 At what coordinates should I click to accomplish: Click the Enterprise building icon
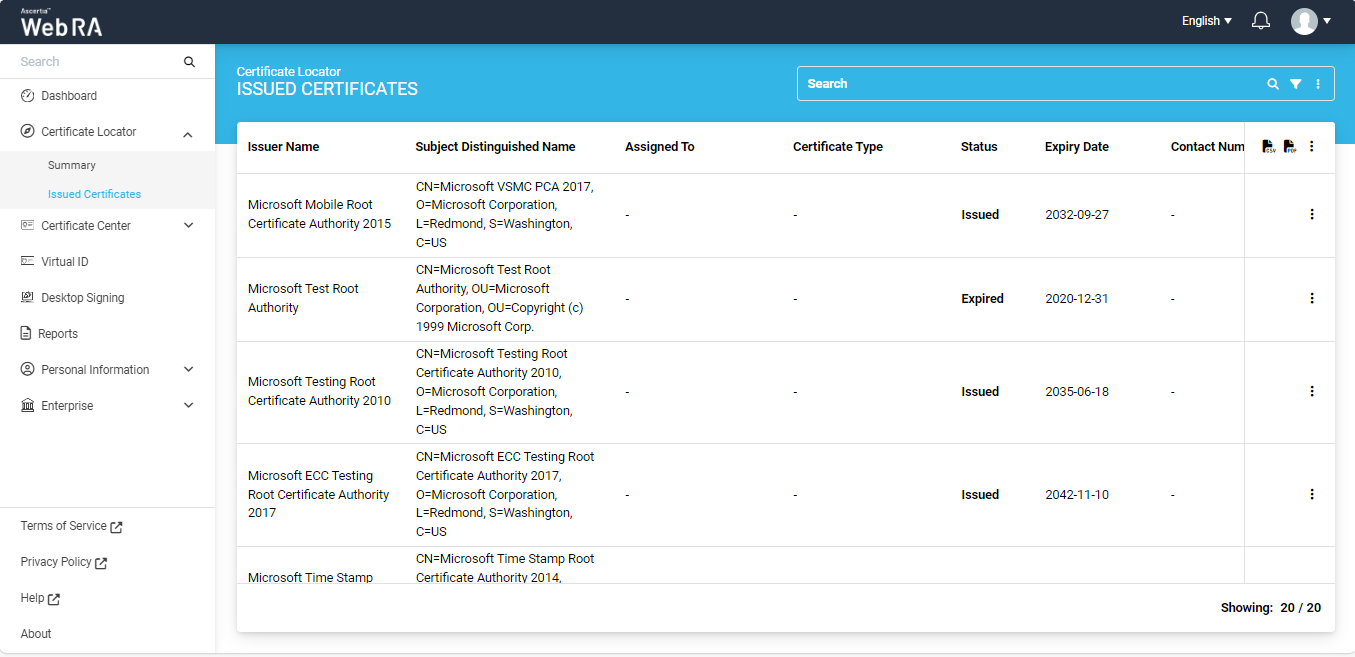point(28,406)
